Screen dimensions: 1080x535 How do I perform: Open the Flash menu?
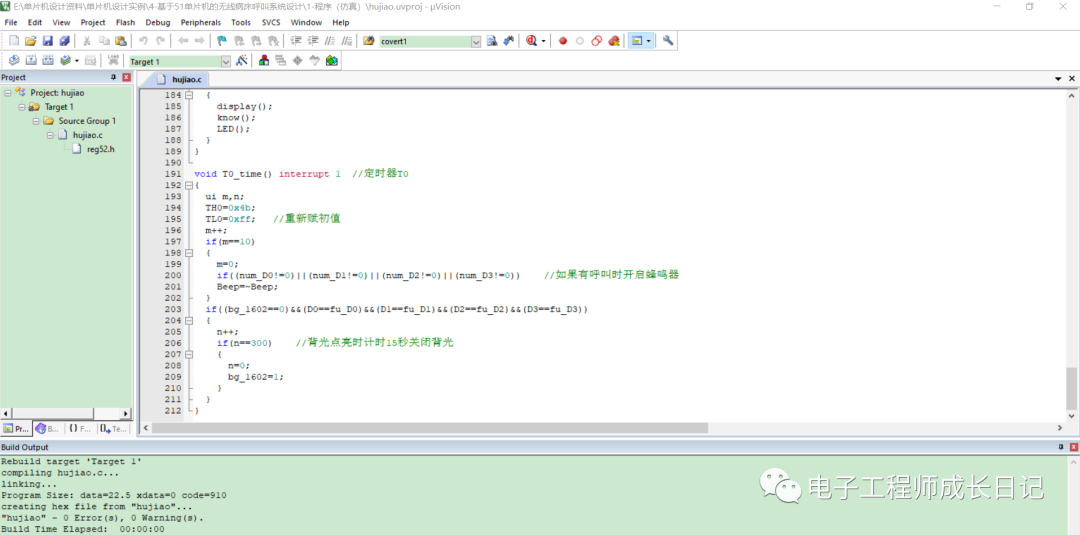[125, 23]
